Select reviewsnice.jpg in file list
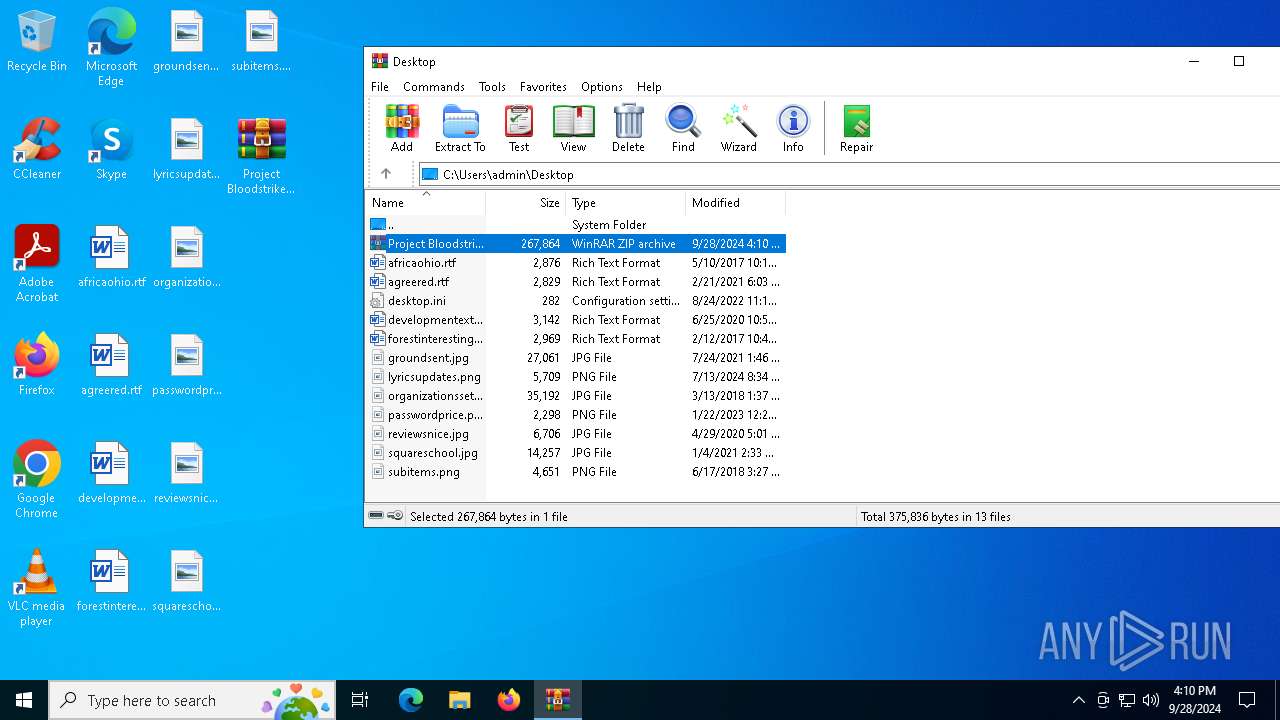Viewport: 1280px width, 720px height. (576, 434)
